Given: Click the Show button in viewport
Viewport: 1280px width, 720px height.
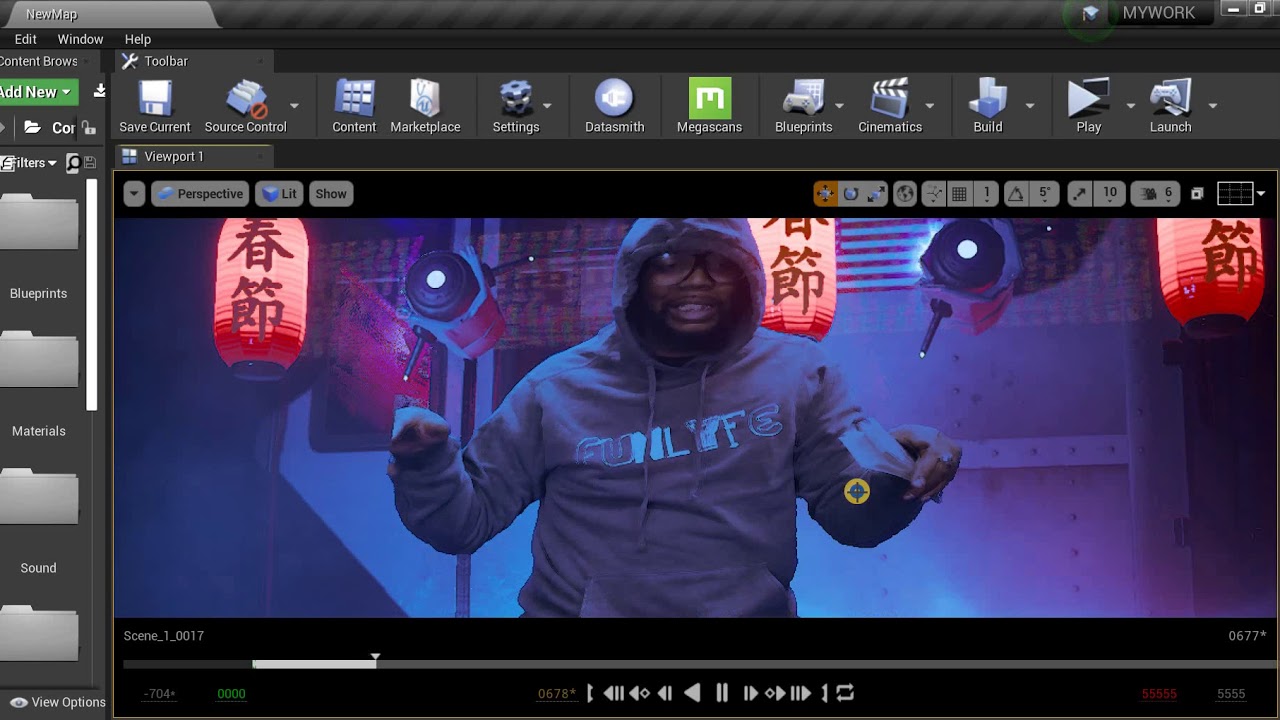Looking at the screenshot, I should coord(331,194).
